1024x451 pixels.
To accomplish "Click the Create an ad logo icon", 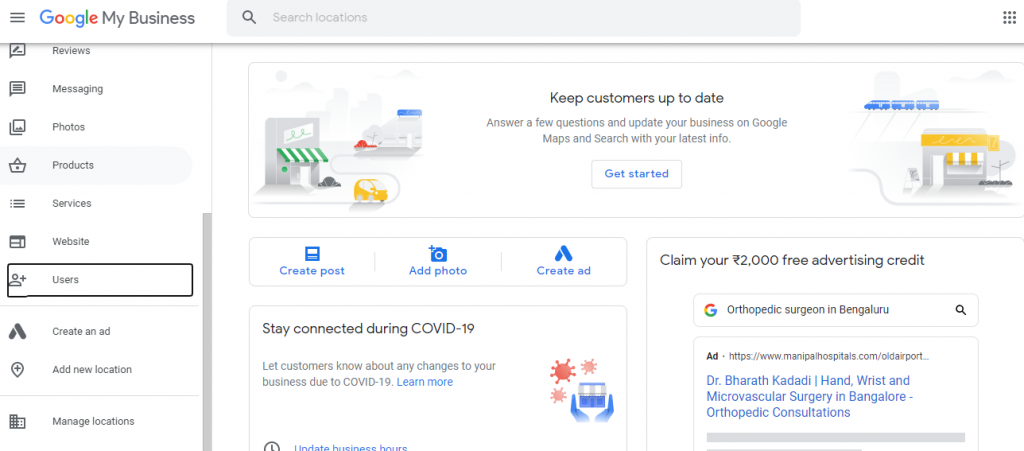I will point(18,332).
